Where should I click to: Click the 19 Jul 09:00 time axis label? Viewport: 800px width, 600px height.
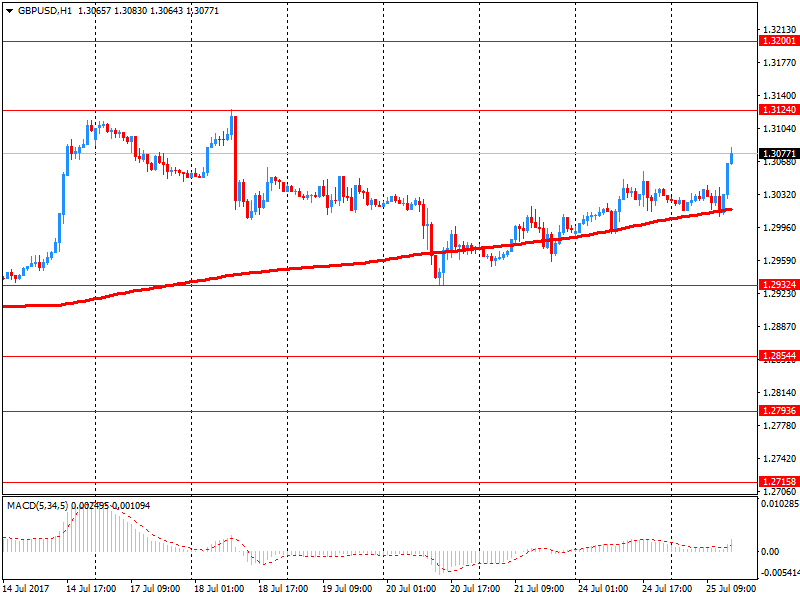click(x=347, y=589)
